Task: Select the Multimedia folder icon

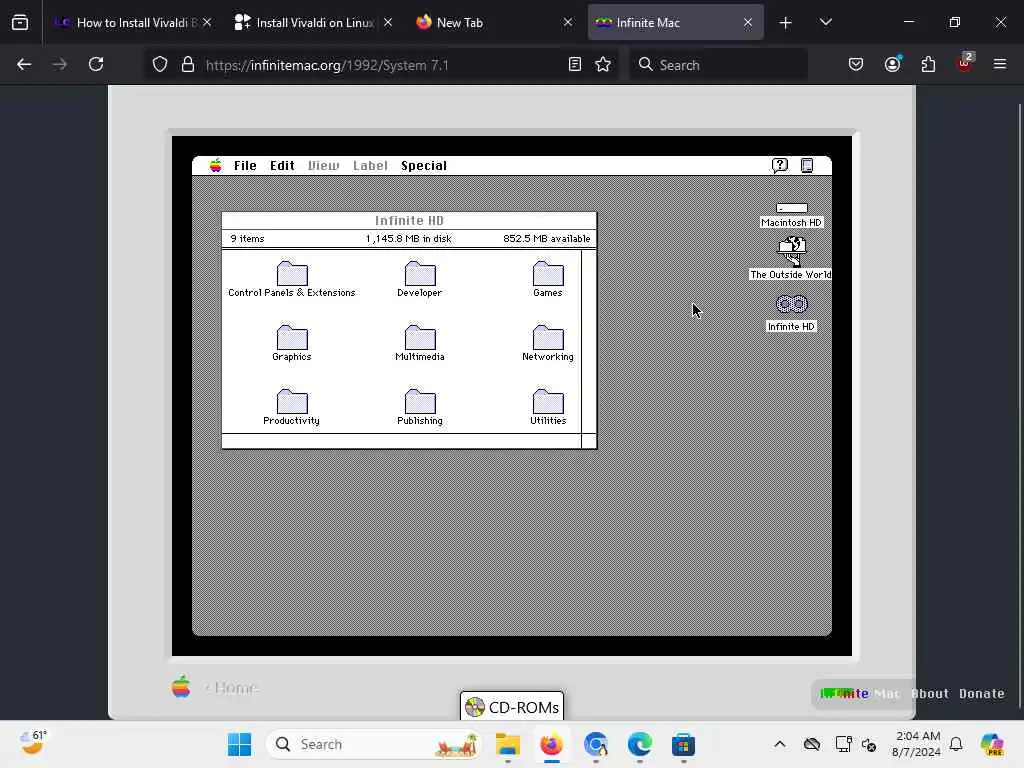Action: pyautogui.click(x=420, y=338)
